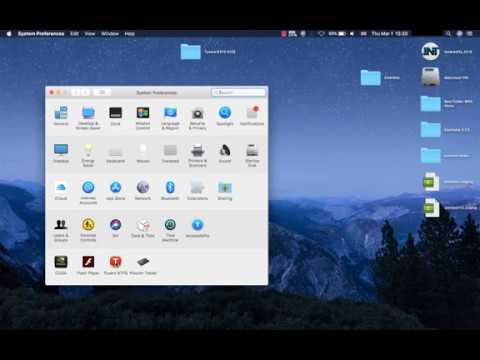The height and width of the screenshot is (360, 480).
Task: Open the Notifications preferences pane
Action: 252,116
